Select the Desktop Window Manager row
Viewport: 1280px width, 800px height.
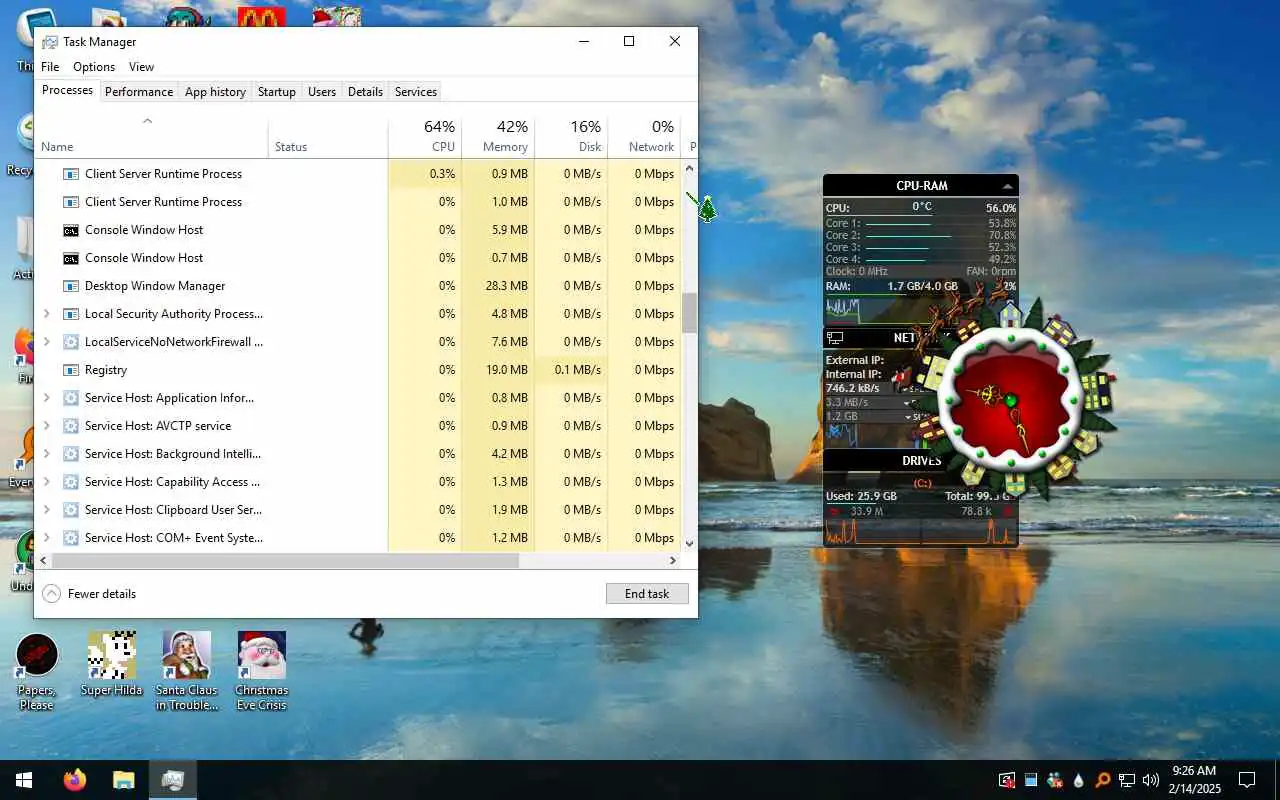coord(358,286)
